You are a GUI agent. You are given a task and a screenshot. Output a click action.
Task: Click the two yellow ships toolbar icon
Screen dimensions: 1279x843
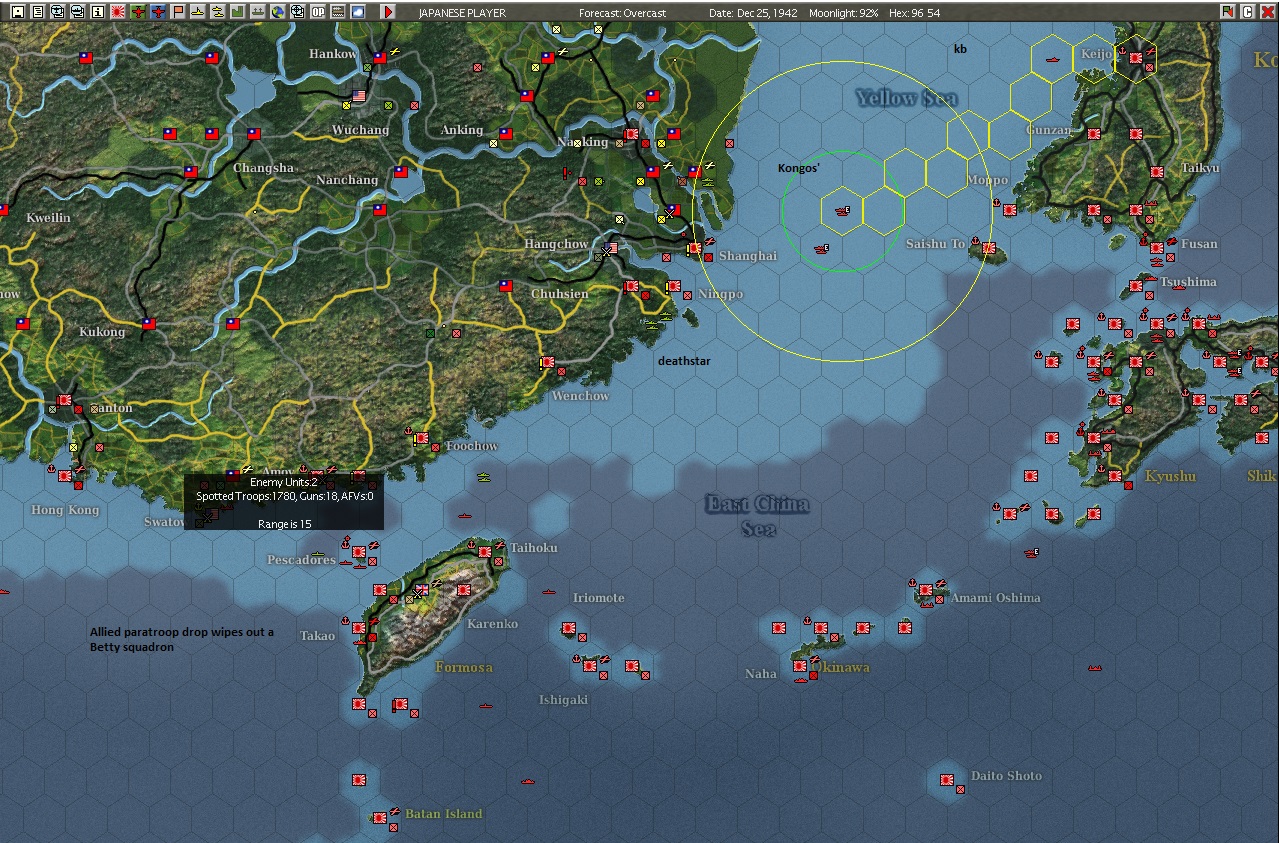(217, 12)
